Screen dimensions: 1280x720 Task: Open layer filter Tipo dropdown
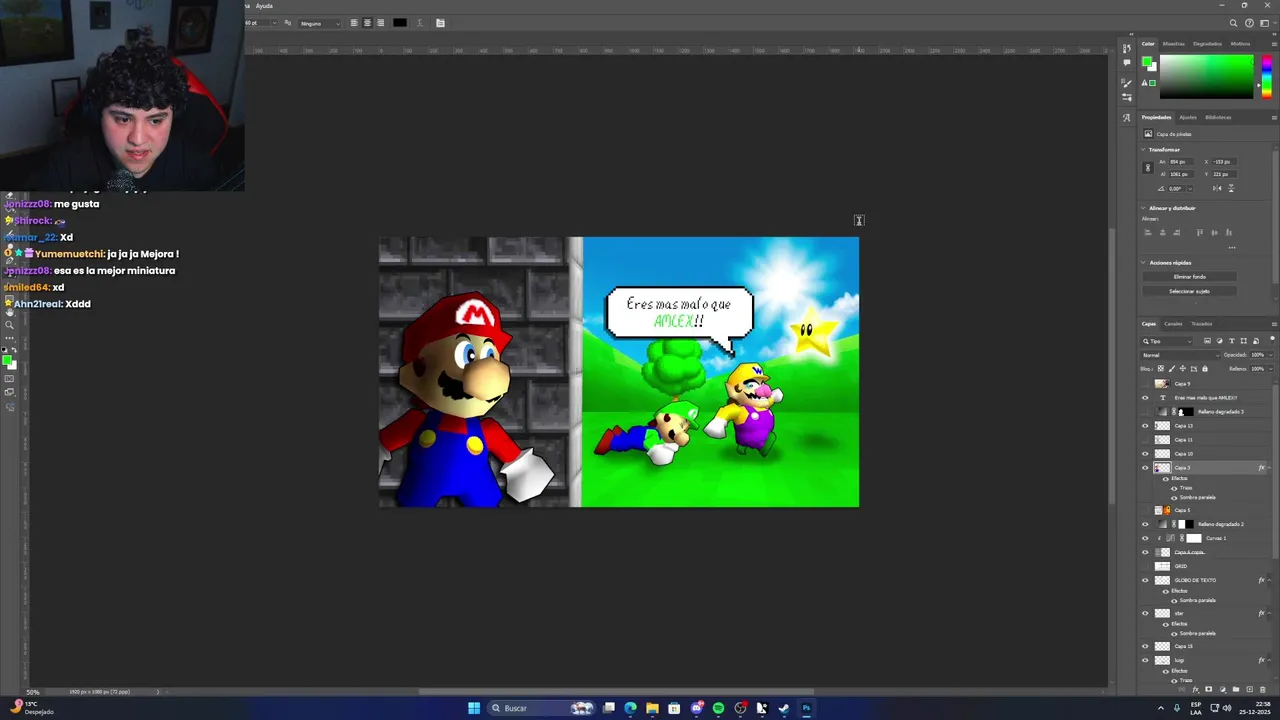click(x=1167, y=341)
